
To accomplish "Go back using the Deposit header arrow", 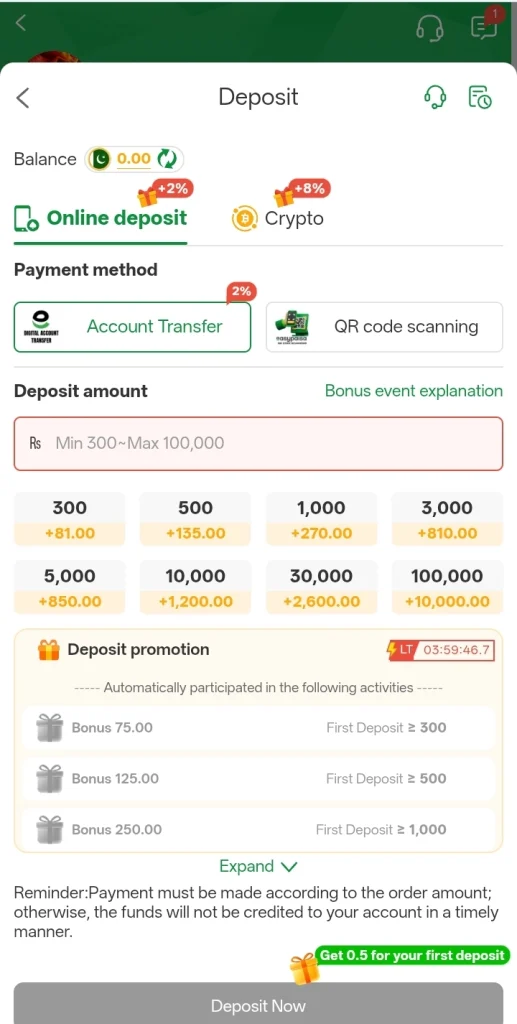I will click(x=23, y=98).
